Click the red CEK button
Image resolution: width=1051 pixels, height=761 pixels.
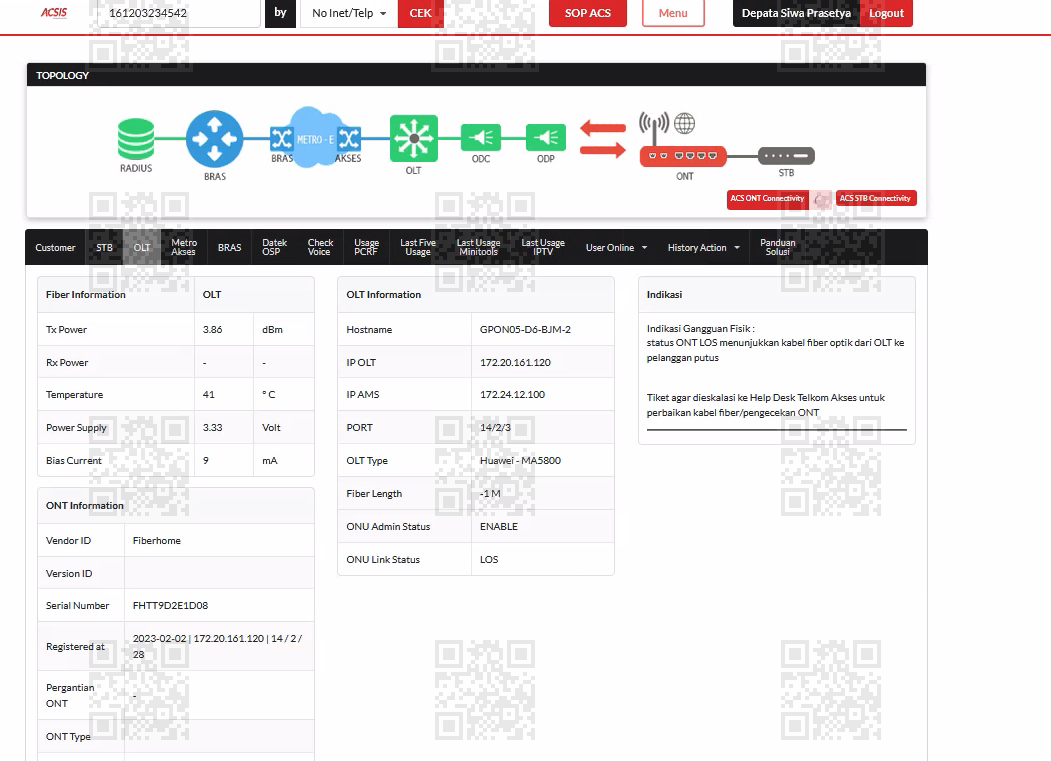(x=420, y=13)
